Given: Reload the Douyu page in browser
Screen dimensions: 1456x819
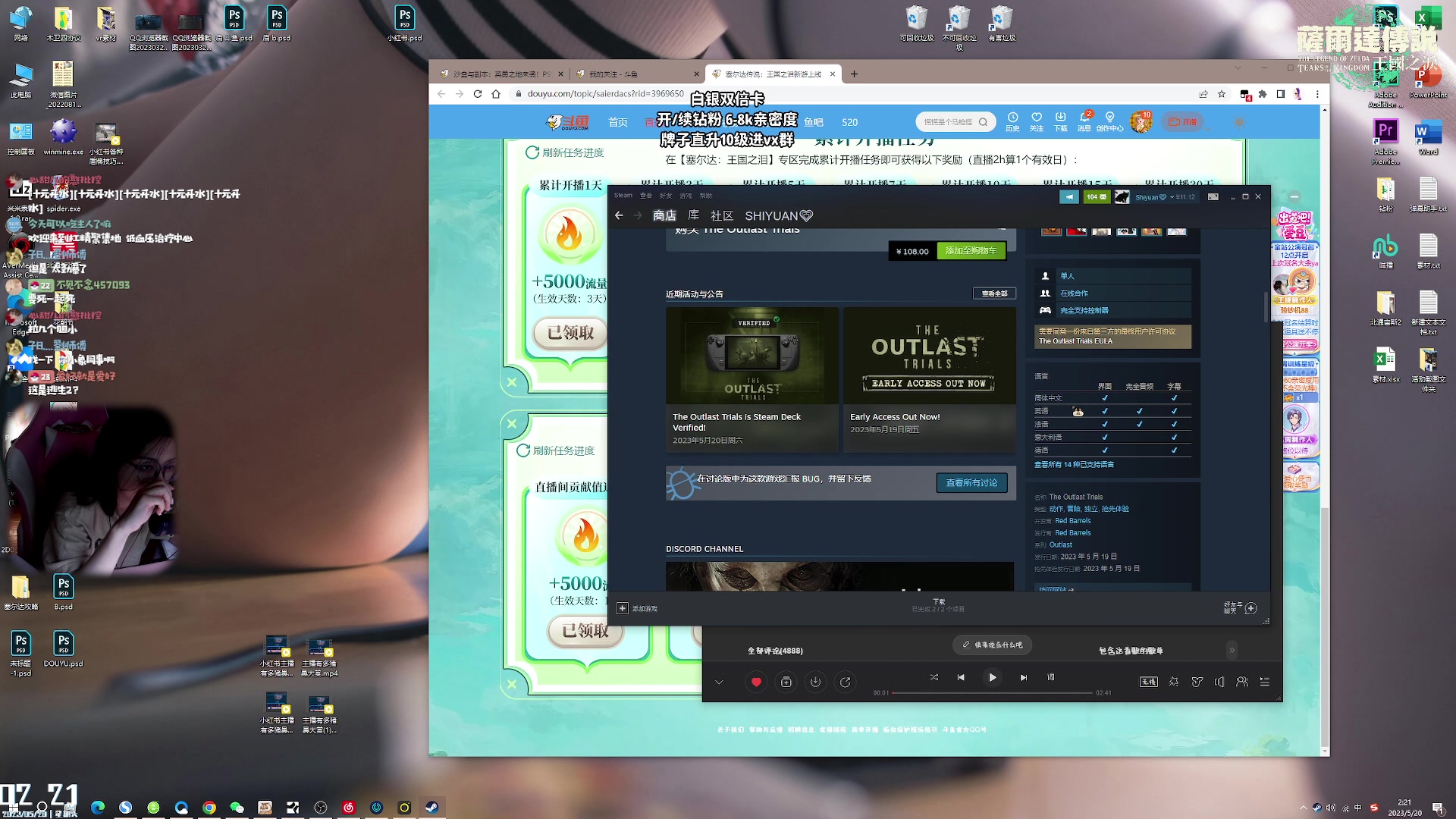Looking at the screenshot, I should click(478, 94).
